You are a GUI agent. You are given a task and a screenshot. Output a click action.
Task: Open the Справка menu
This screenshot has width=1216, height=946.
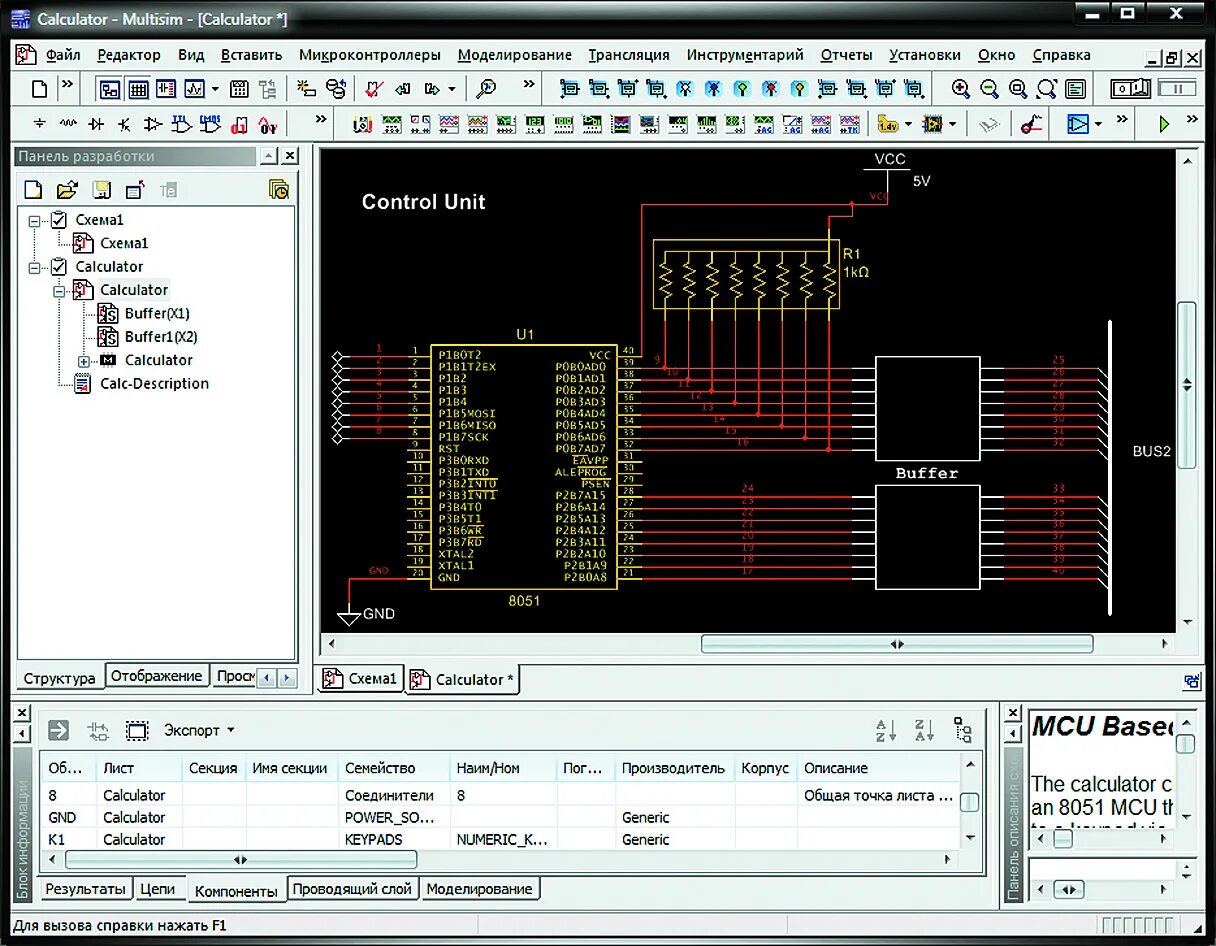[1061, 55]
